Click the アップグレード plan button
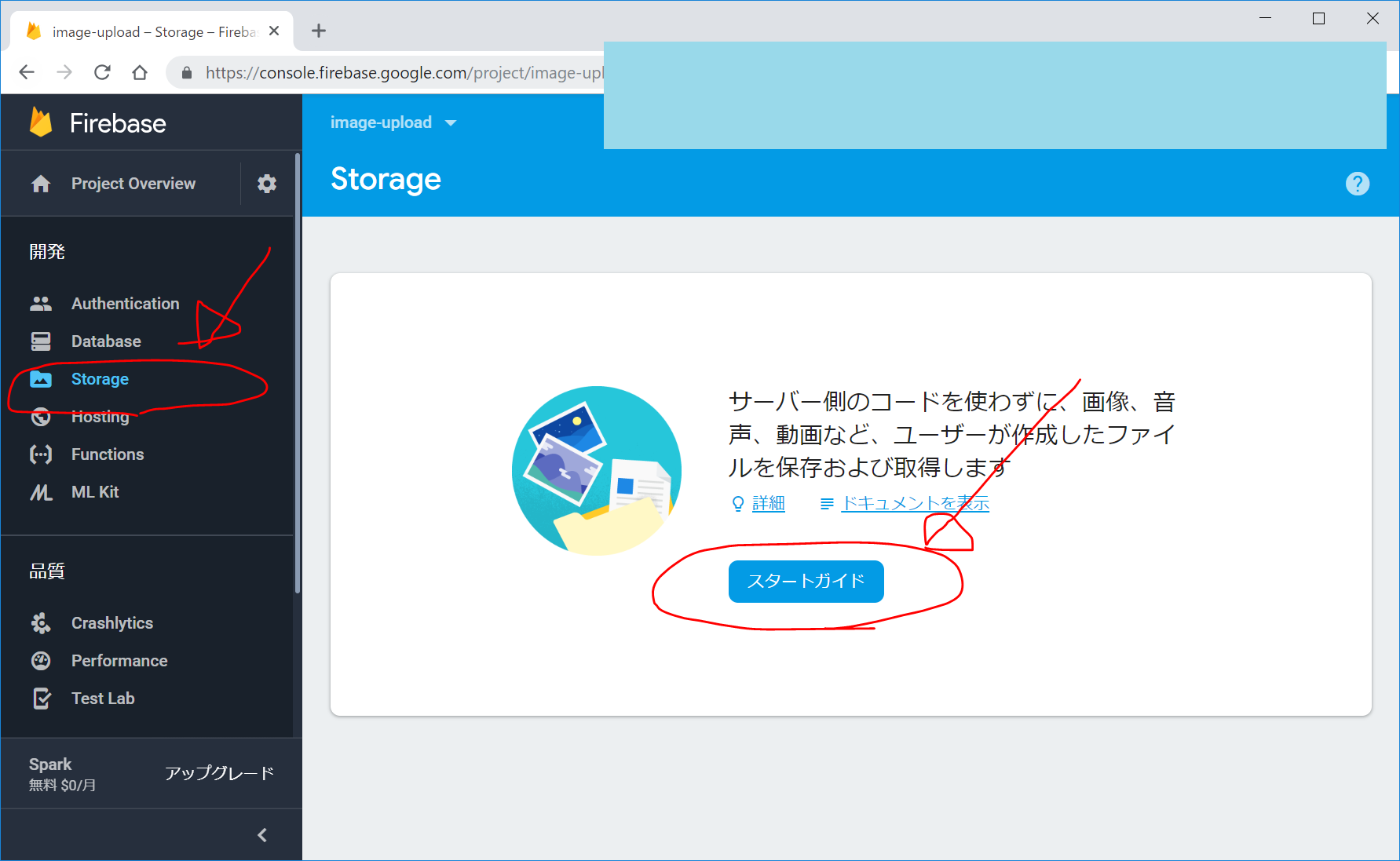 [219, 773]
